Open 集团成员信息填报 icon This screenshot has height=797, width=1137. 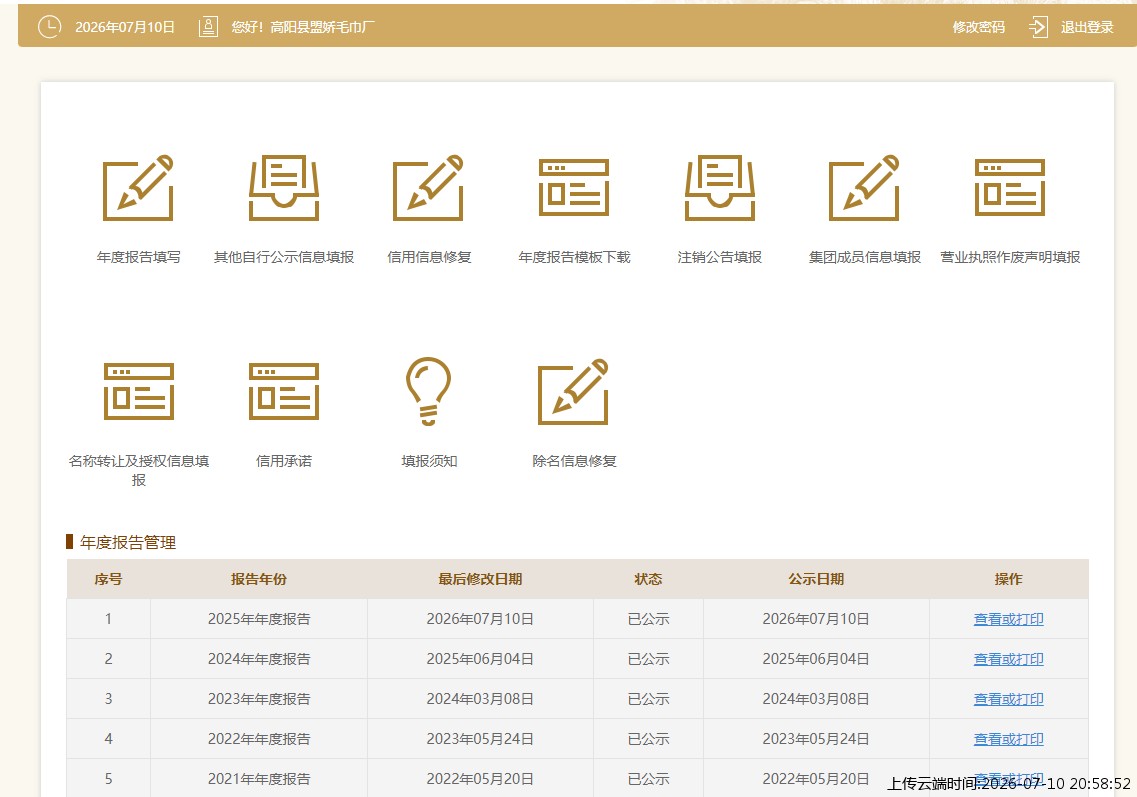(x=864, y=188)
